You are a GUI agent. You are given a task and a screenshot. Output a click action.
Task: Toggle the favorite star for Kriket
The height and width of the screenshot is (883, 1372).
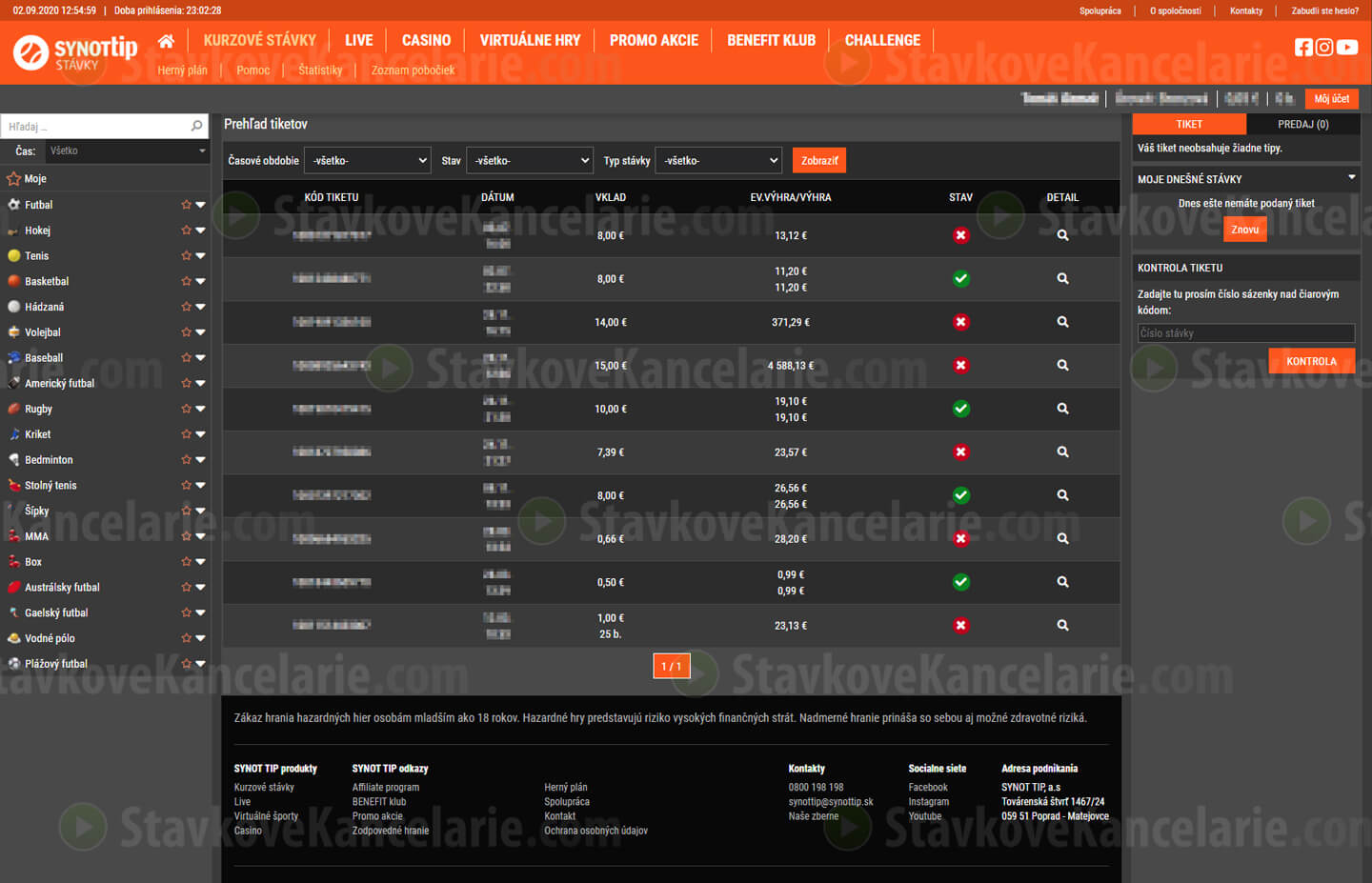tap(186, 434)
